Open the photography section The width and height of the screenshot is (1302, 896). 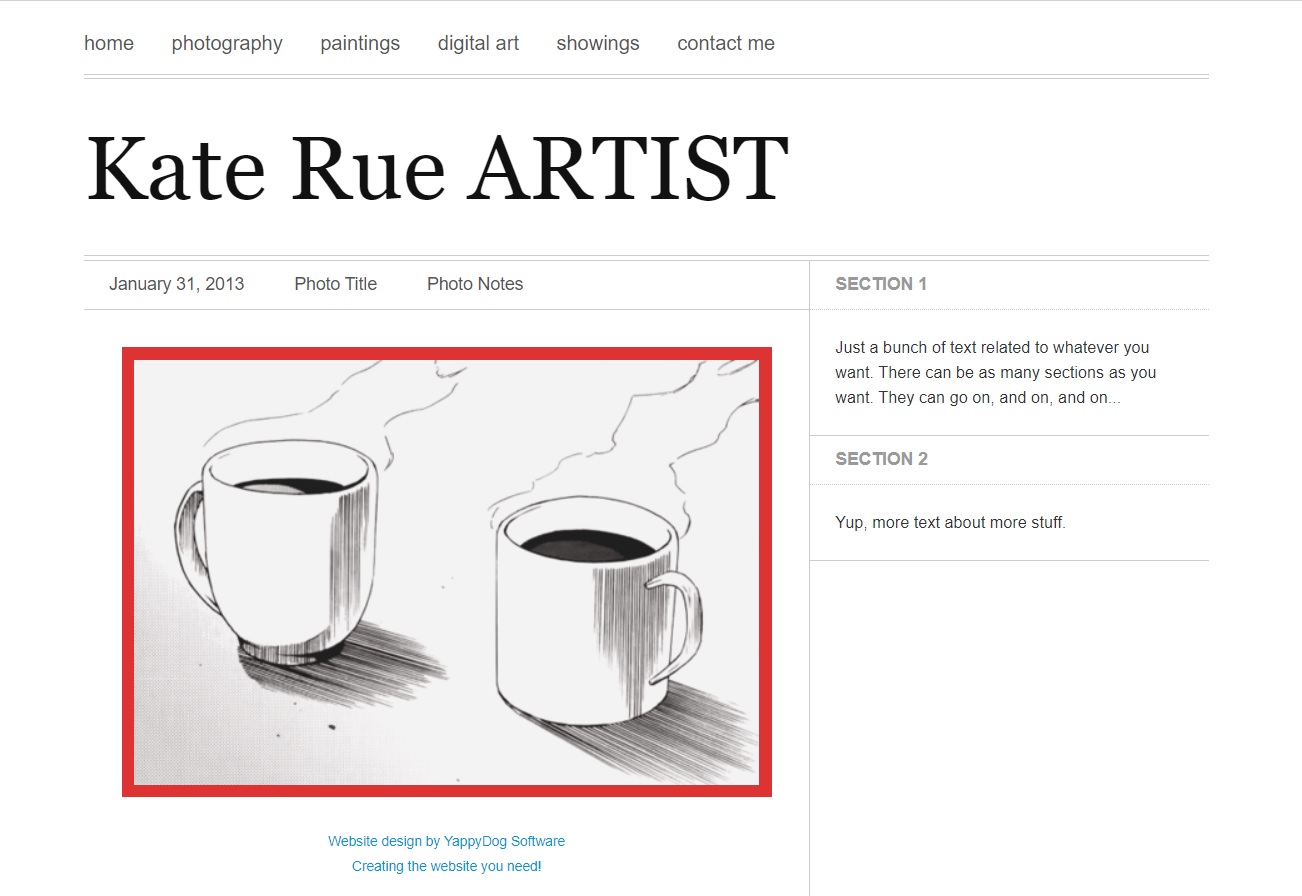click(227, 43)
